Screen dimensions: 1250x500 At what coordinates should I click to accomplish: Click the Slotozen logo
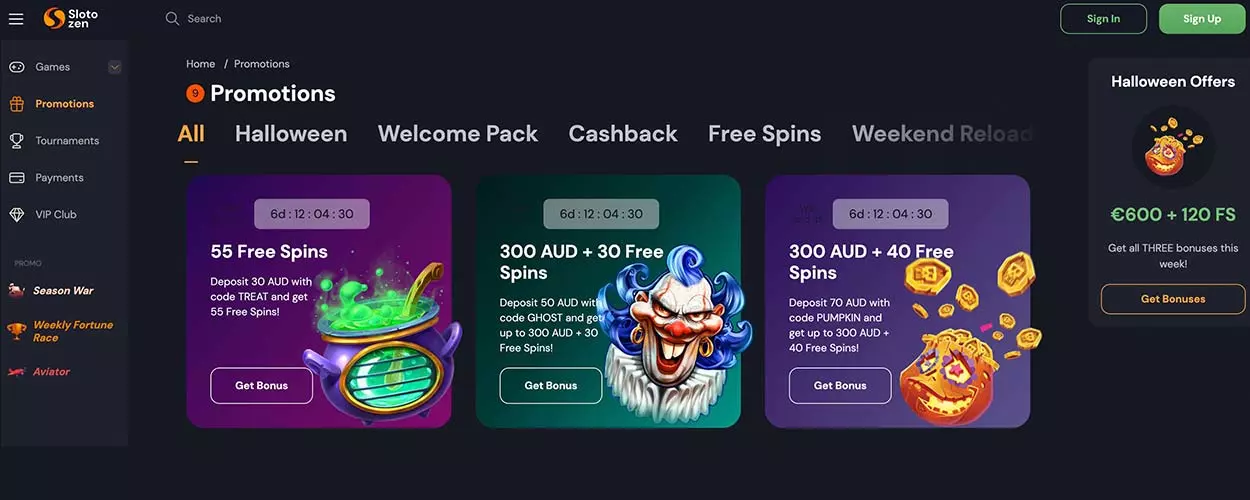(71, 19)
